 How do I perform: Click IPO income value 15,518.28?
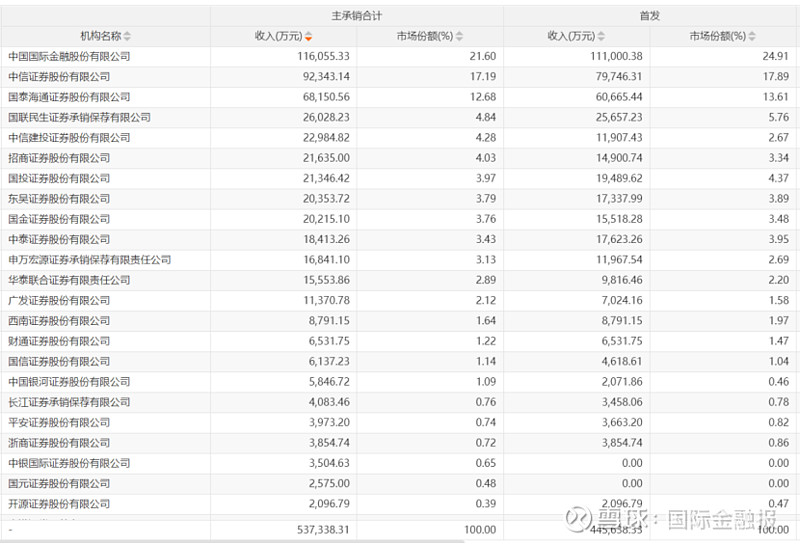point(619,219)
